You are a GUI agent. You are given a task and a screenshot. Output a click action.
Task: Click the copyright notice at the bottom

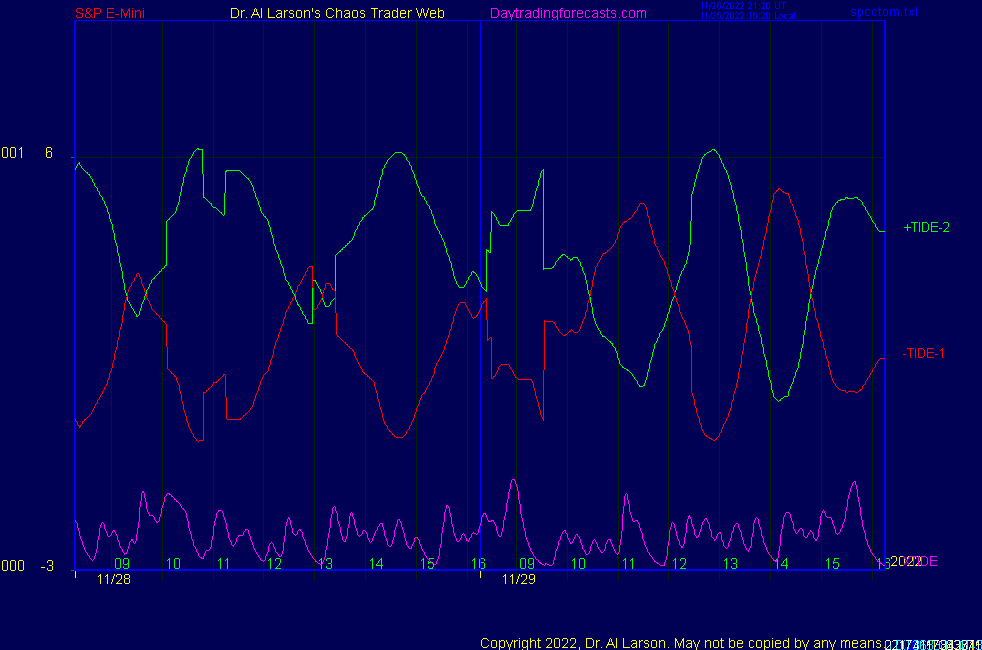[x=680, y=642]
